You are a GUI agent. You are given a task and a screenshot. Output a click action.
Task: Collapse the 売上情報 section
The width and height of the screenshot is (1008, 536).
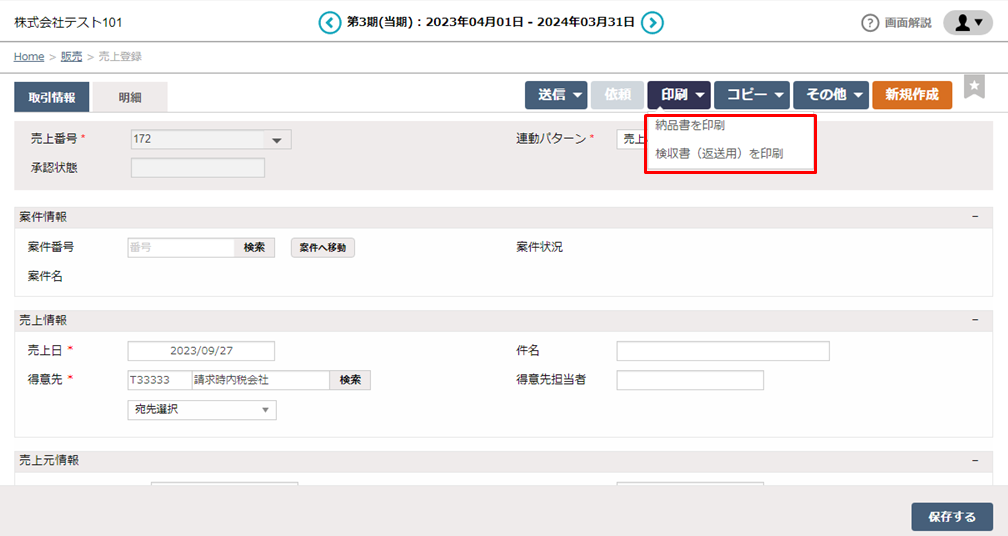click(975, 320)
